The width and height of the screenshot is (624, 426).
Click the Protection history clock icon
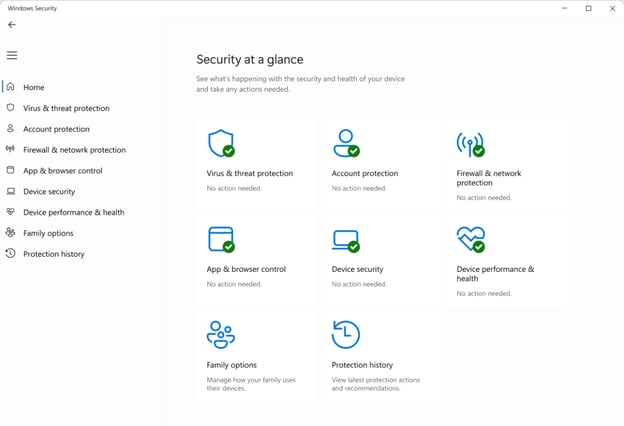click(345, 335)
